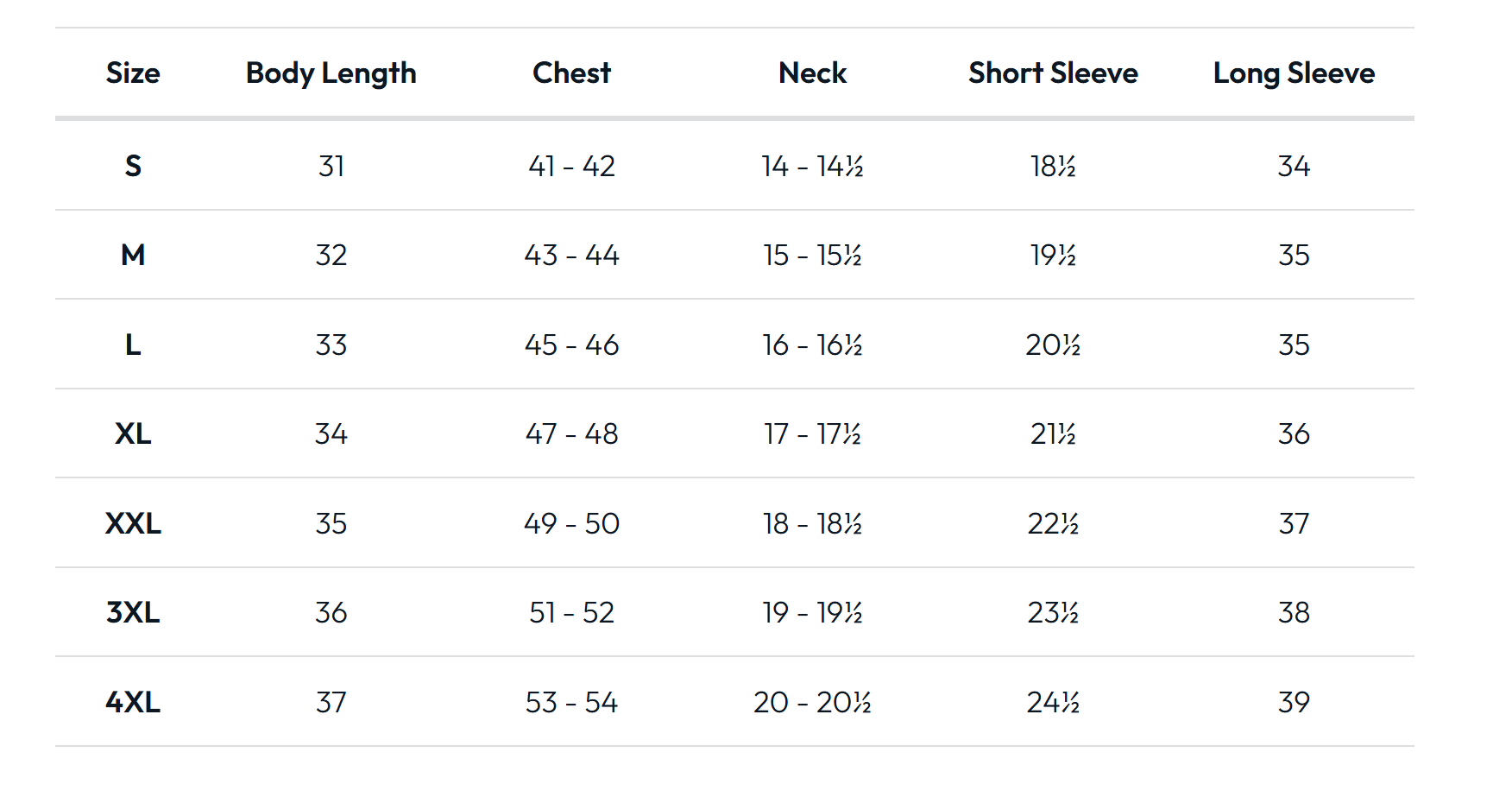Select the Chest column header
The width and height of the screenshot is (1512, 803).
pyautogui.click(x=571, y=73)
